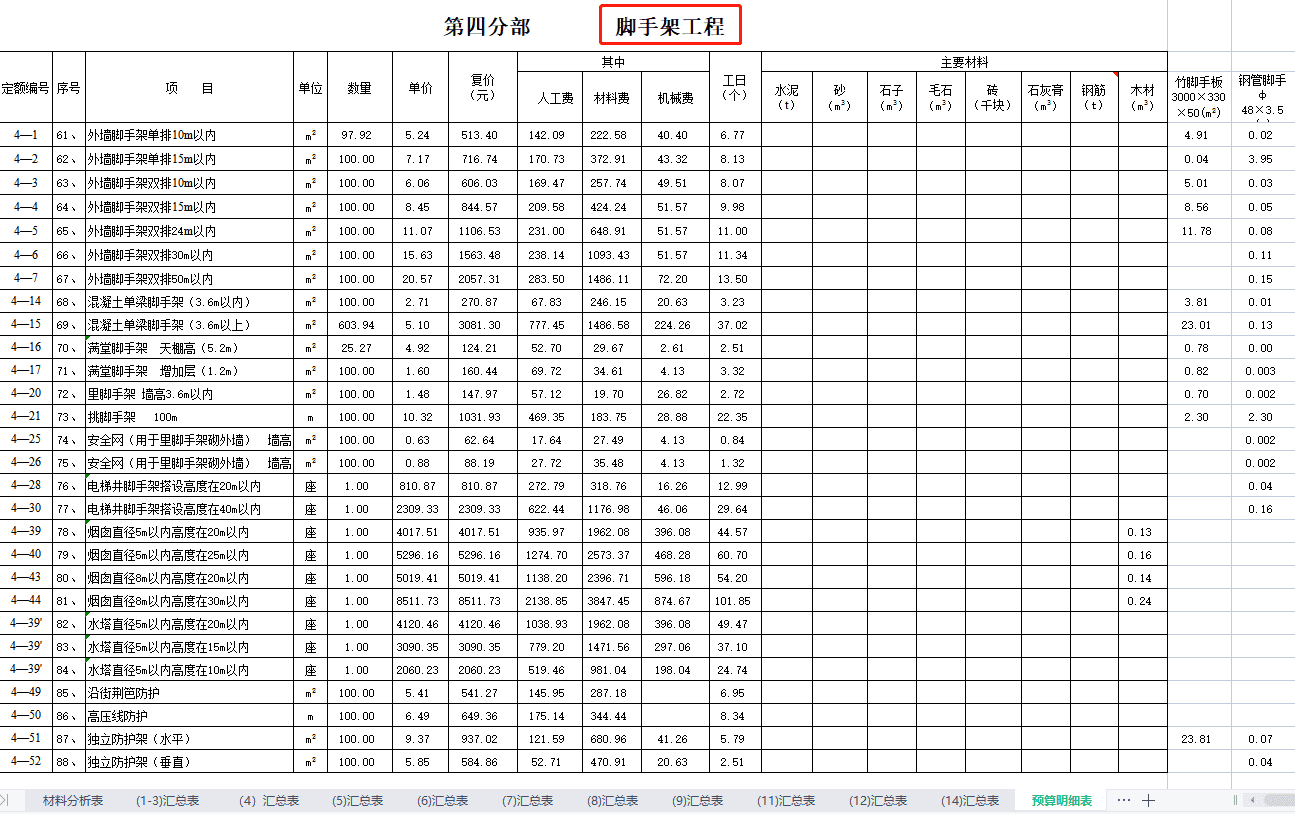
Task: Click the 单价 header cell
Action: 421,88
